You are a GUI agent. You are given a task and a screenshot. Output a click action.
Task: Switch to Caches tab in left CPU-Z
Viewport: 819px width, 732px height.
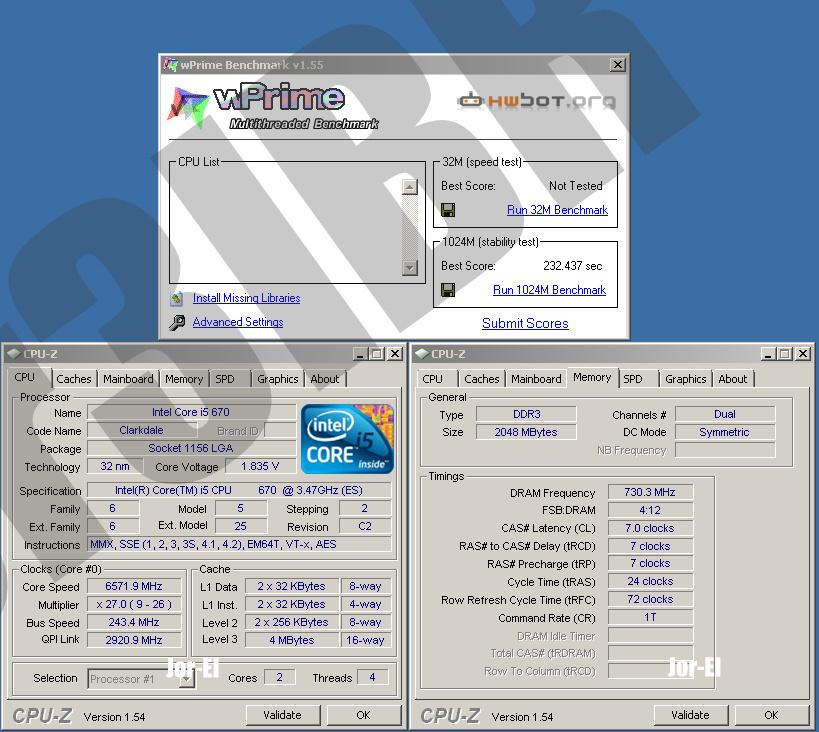click(x=74, y=379)
